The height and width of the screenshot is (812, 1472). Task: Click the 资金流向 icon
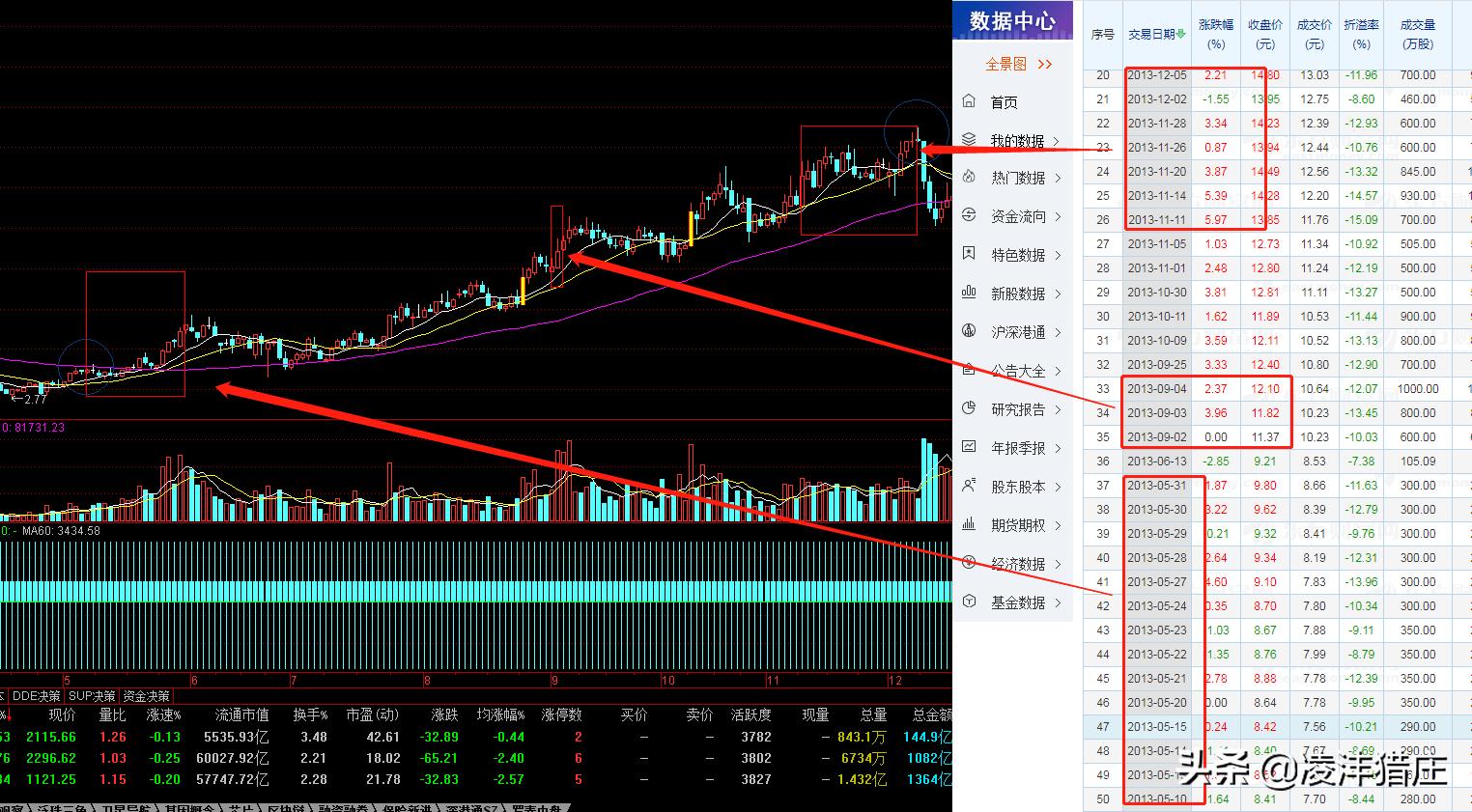(970, 216)
